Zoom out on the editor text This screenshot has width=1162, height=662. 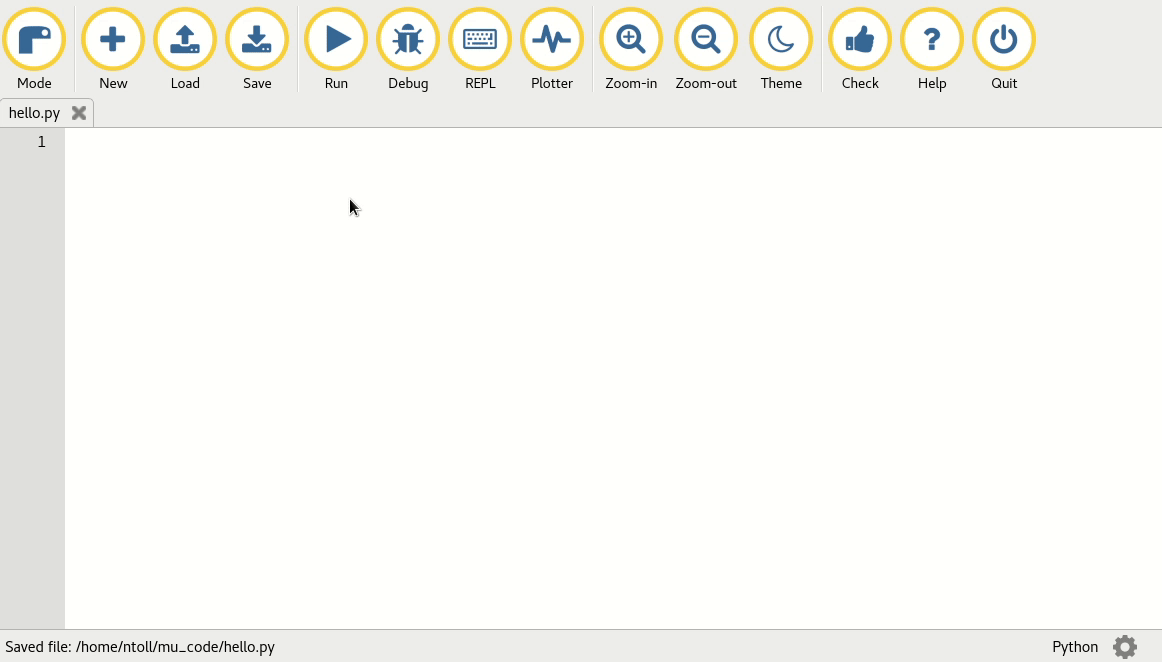pos(706,40)
